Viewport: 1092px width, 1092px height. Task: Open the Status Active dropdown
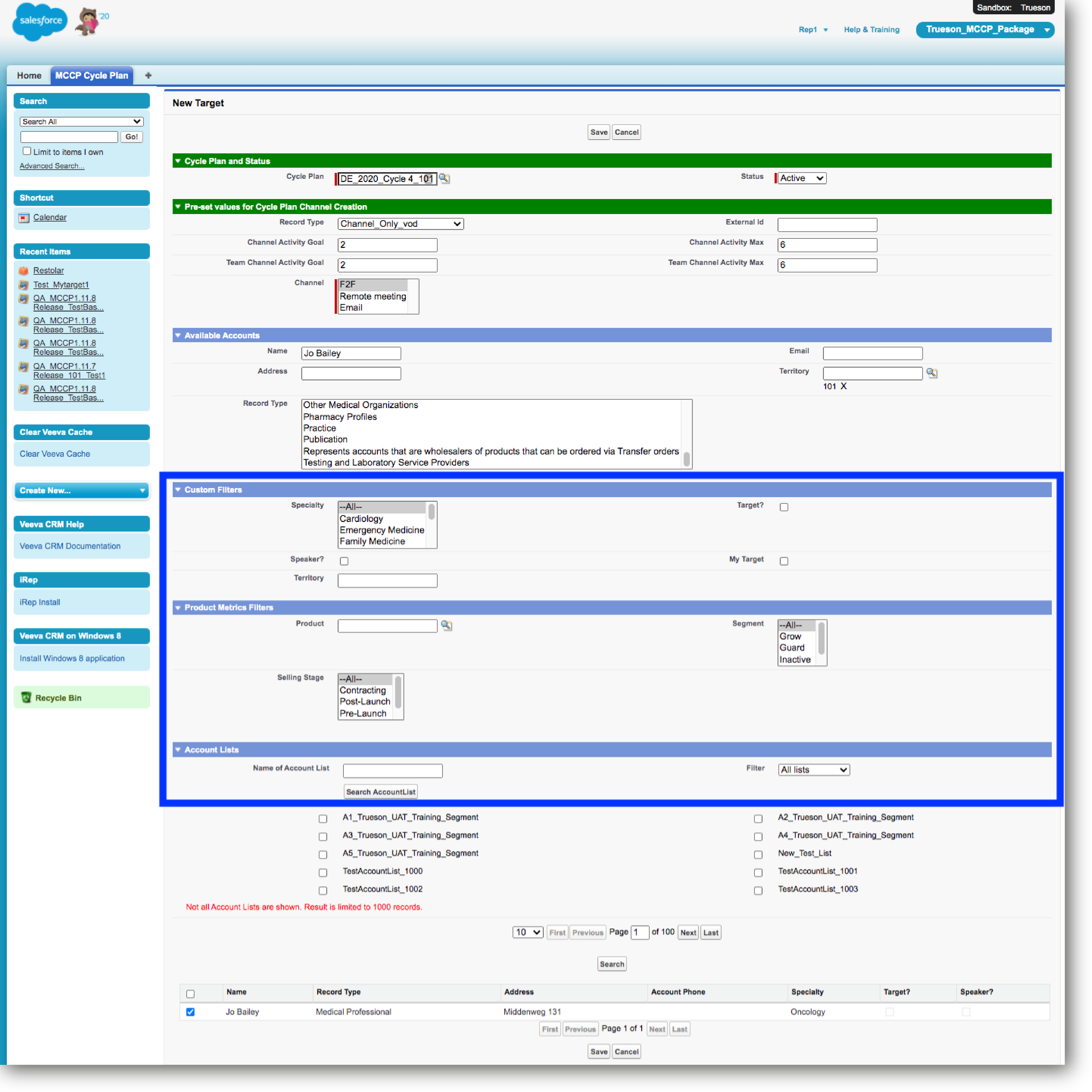point(802,178)
